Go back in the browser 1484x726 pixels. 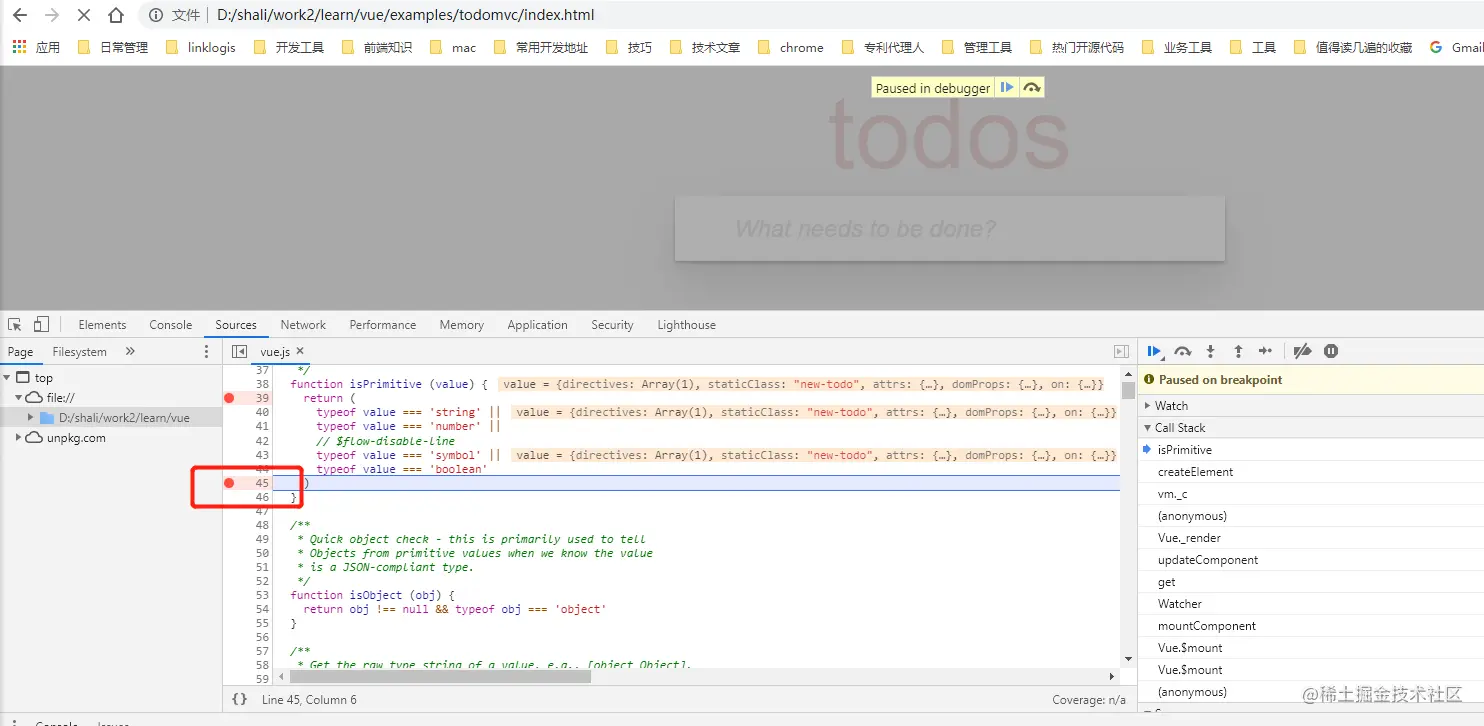pyautogui.click(x=20, y=15)
